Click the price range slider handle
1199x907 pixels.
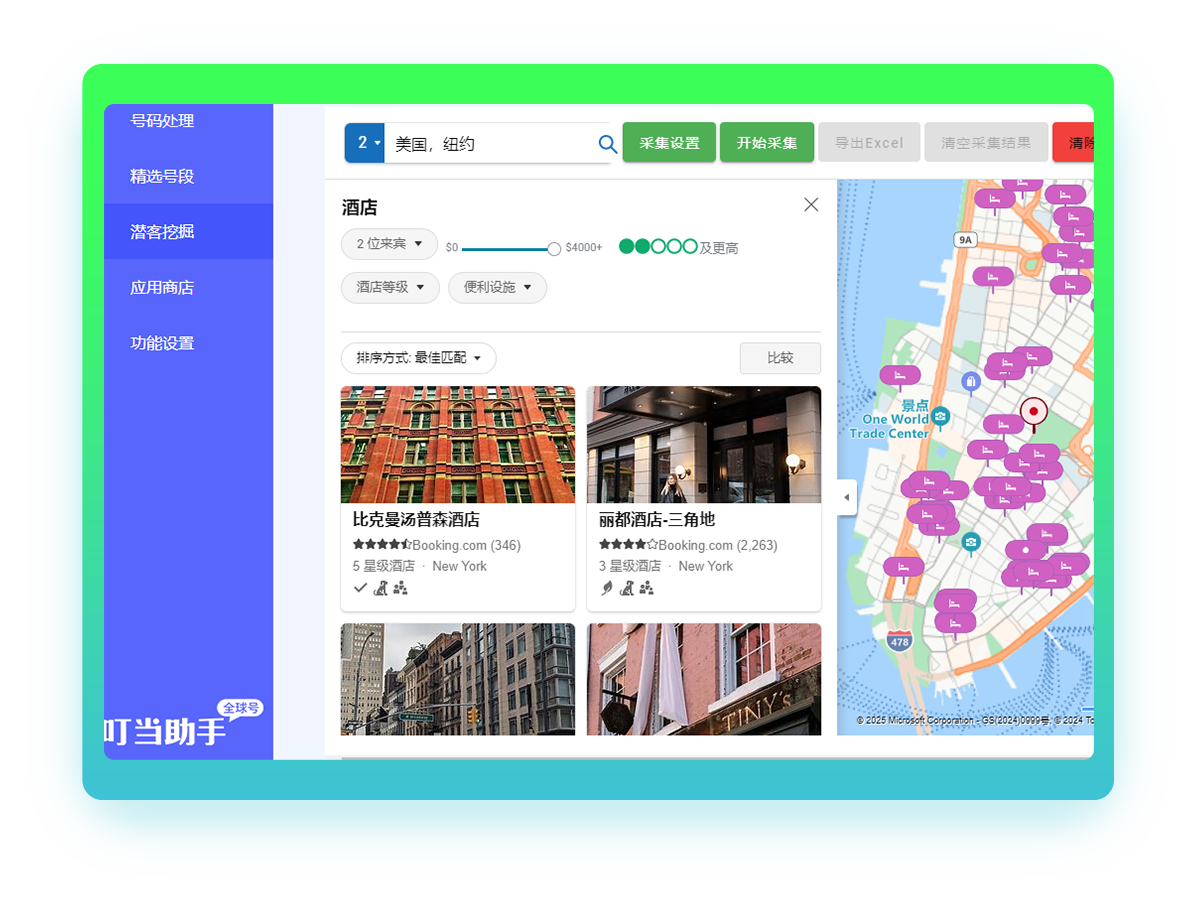pyautogui.click(x=554, y=248)
